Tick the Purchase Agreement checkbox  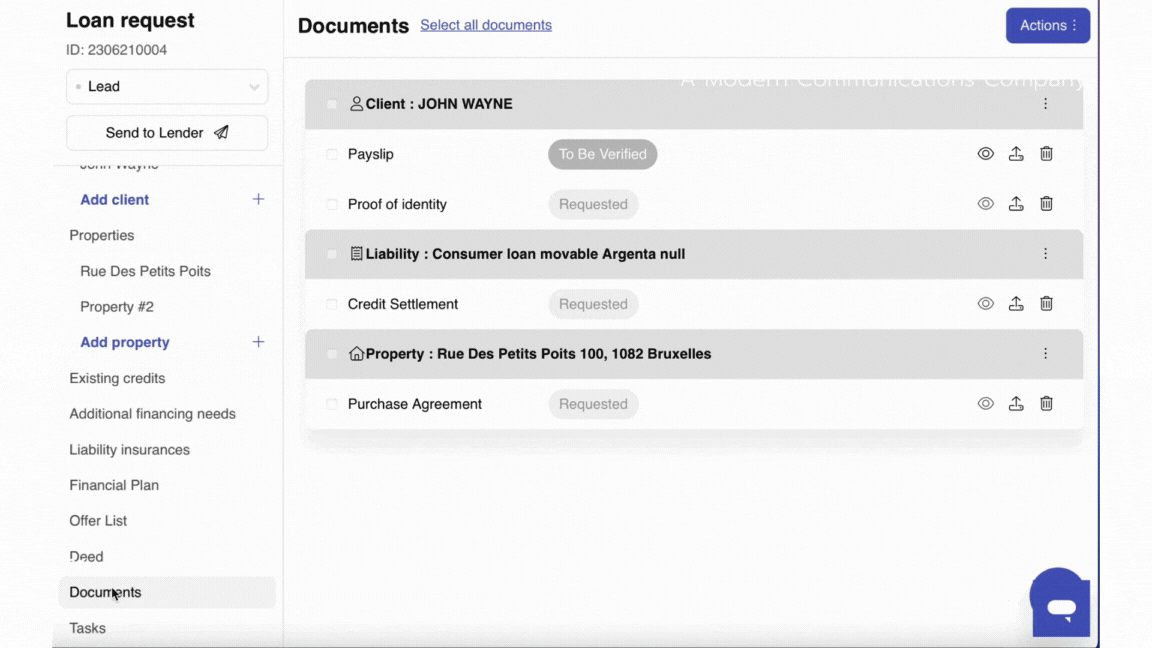pyautogui.click(x=332, y=404)
